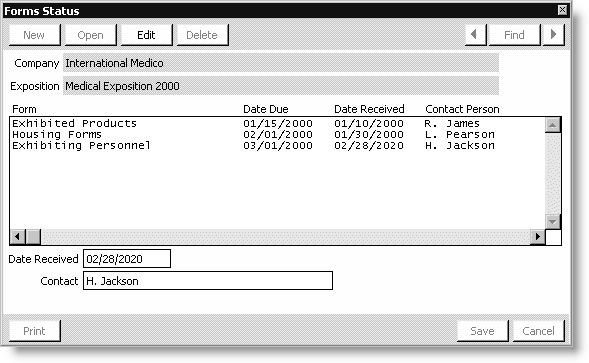Click the list's scroll right arrow
This screenshot has width=589, height=363.
click(x=538, y=237)
